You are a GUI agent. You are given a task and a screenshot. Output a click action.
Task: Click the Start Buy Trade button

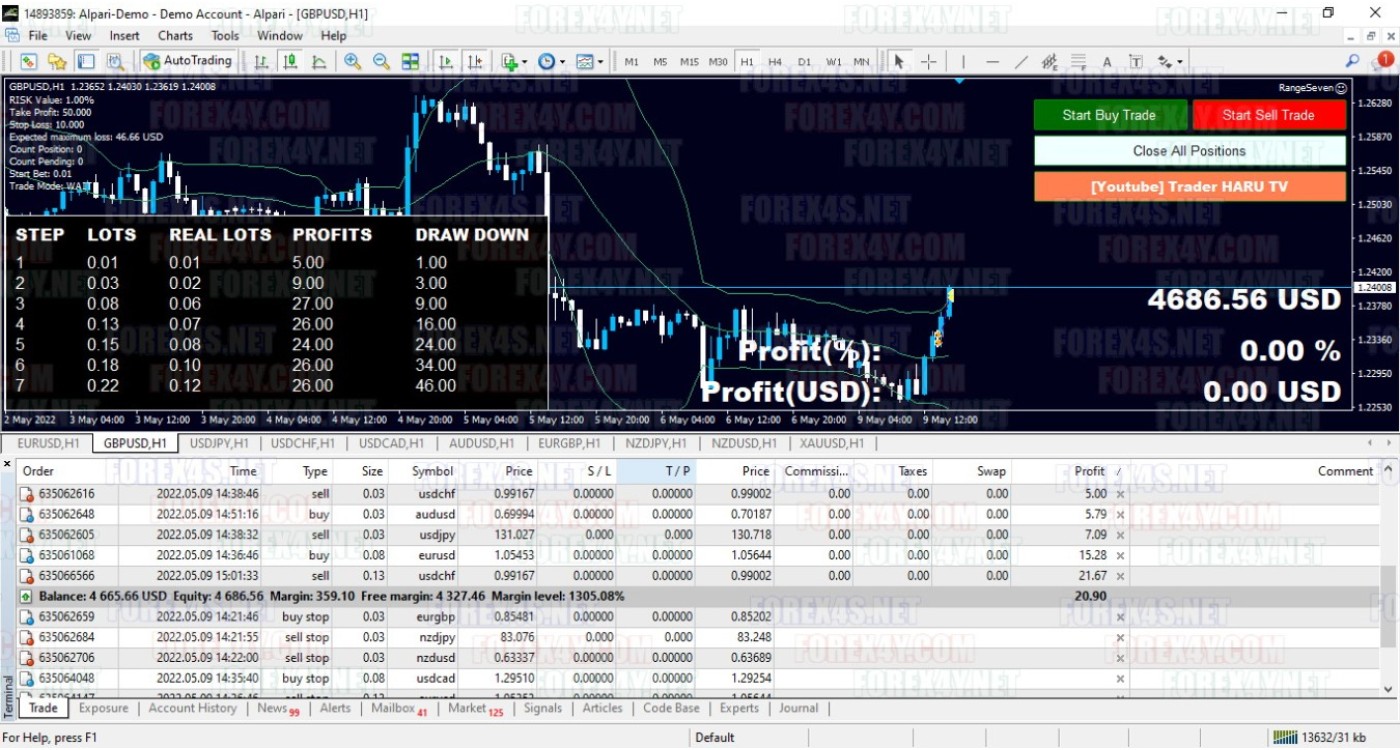pos(1110,115)
